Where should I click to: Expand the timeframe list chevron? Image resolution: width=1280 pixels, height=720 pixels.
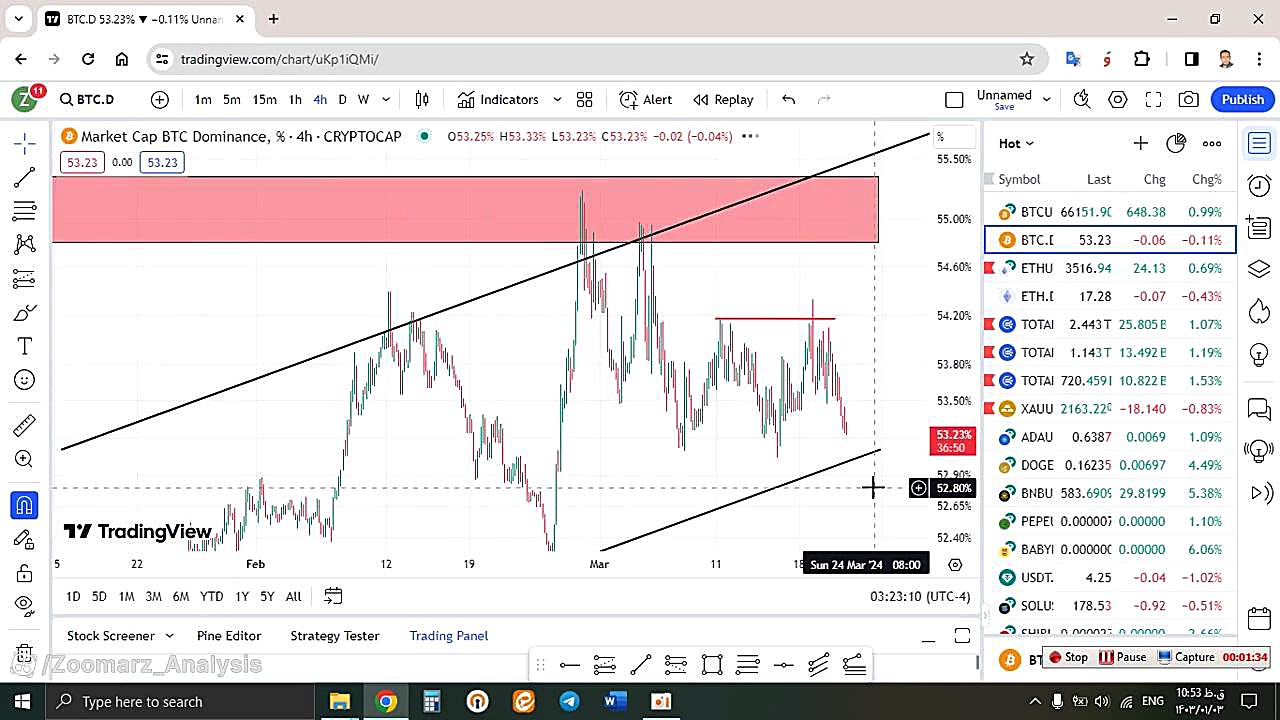386,99
